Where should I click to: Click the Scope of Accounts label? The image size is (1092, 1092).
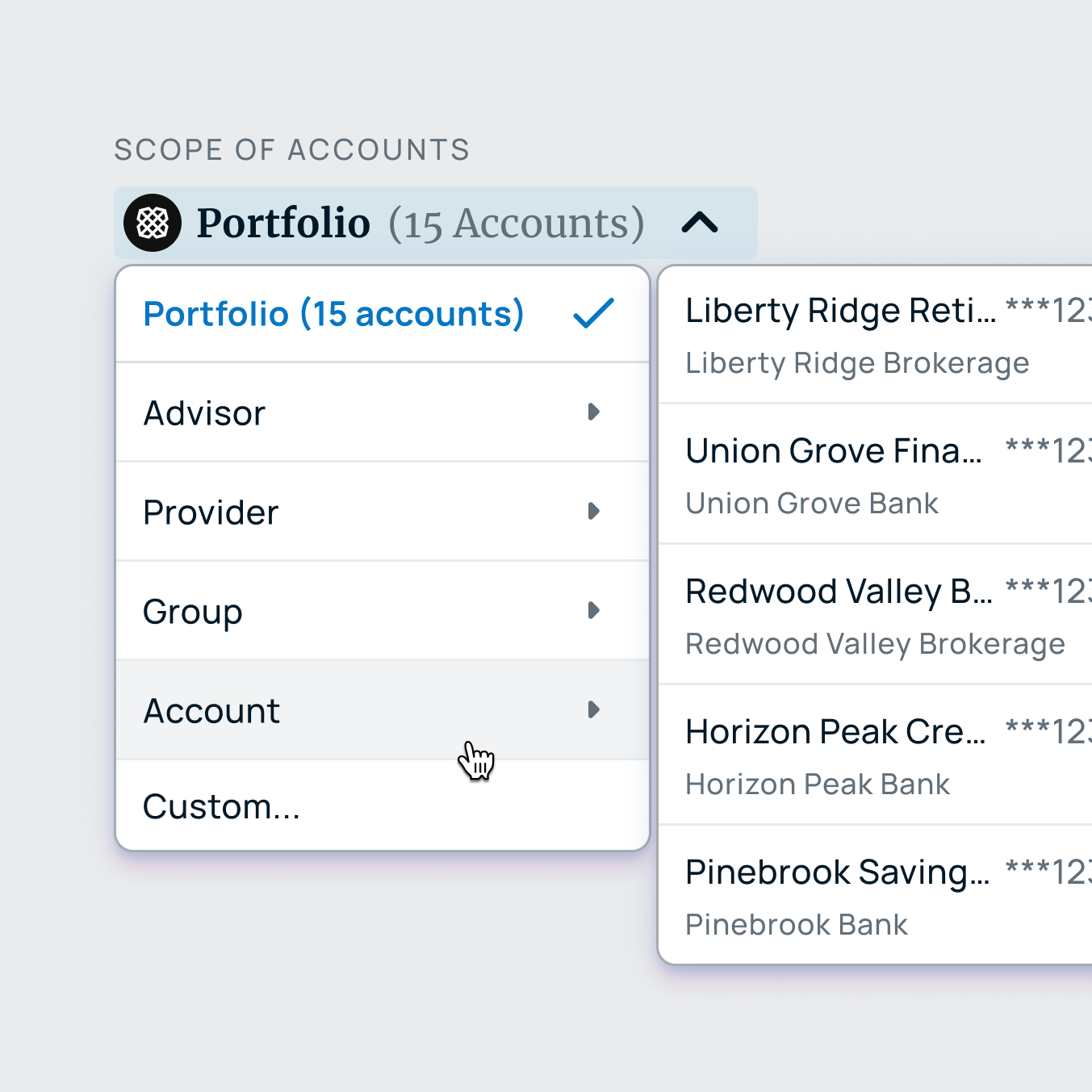(x=291, y=150)
